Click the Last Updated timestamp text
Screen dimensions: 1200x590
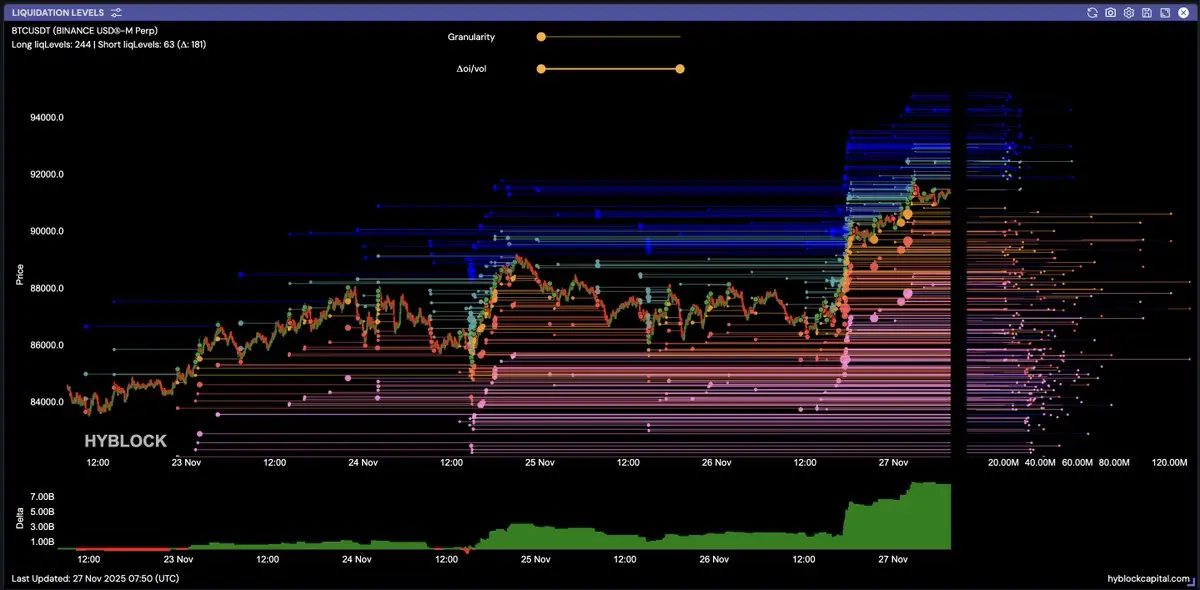coord(97,578)
